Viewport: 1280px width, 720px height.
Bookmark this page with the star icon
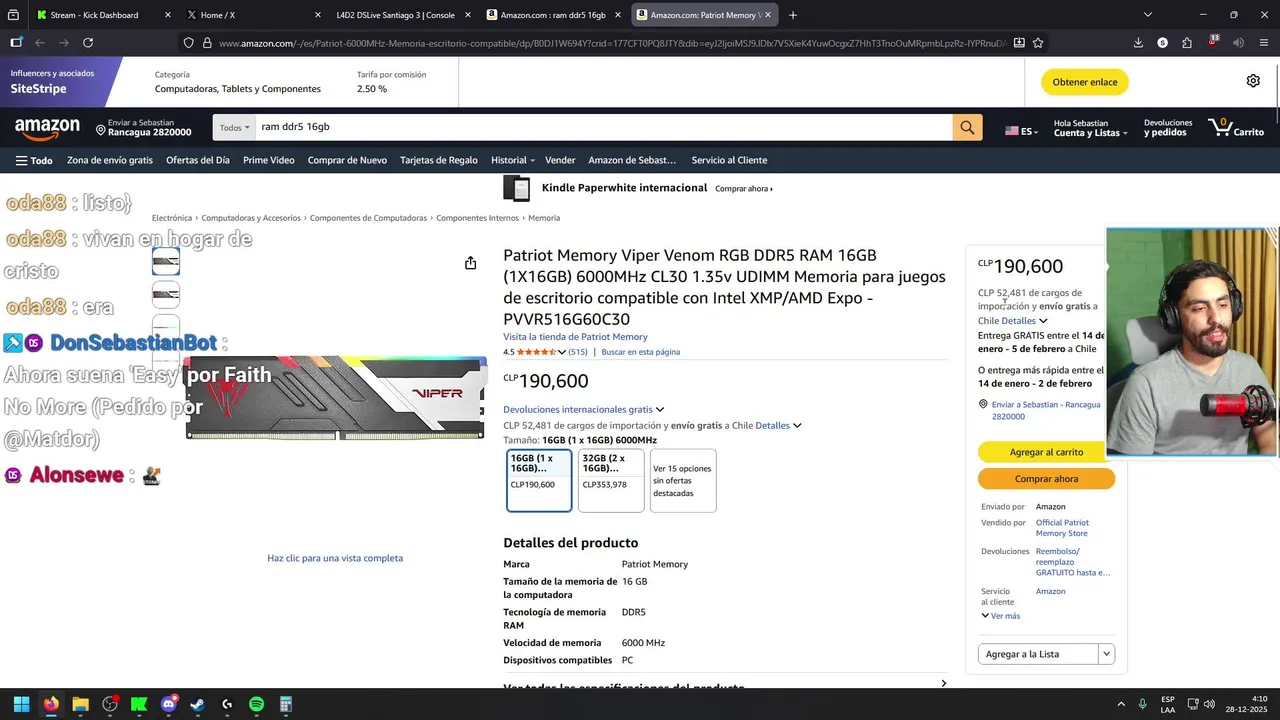(x=1038, y=43)
